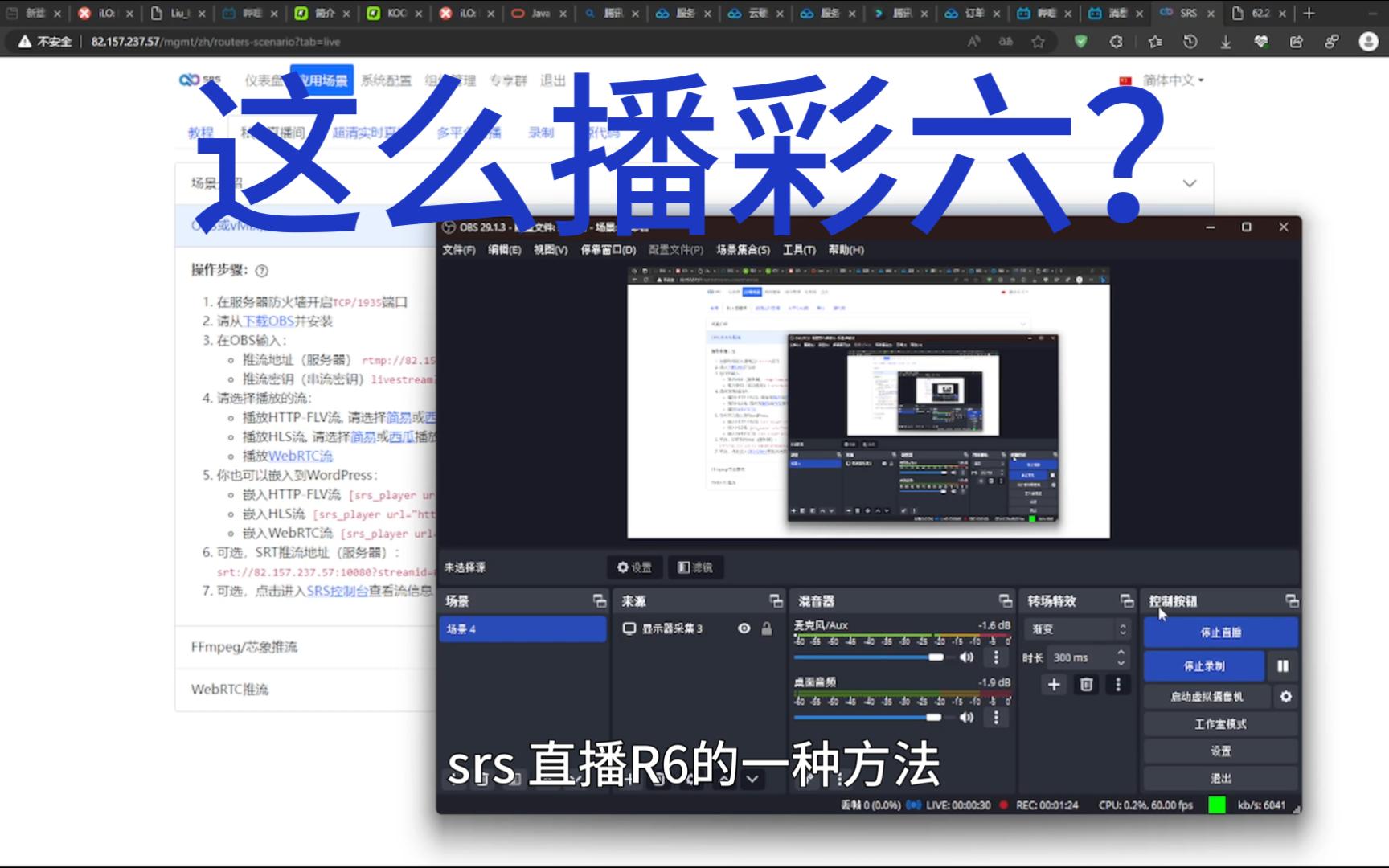Image resolution: width=1389 pixels, height=868 pixels.
Task: Open the browser Extensions puzzle icon
Action: 1117,42
